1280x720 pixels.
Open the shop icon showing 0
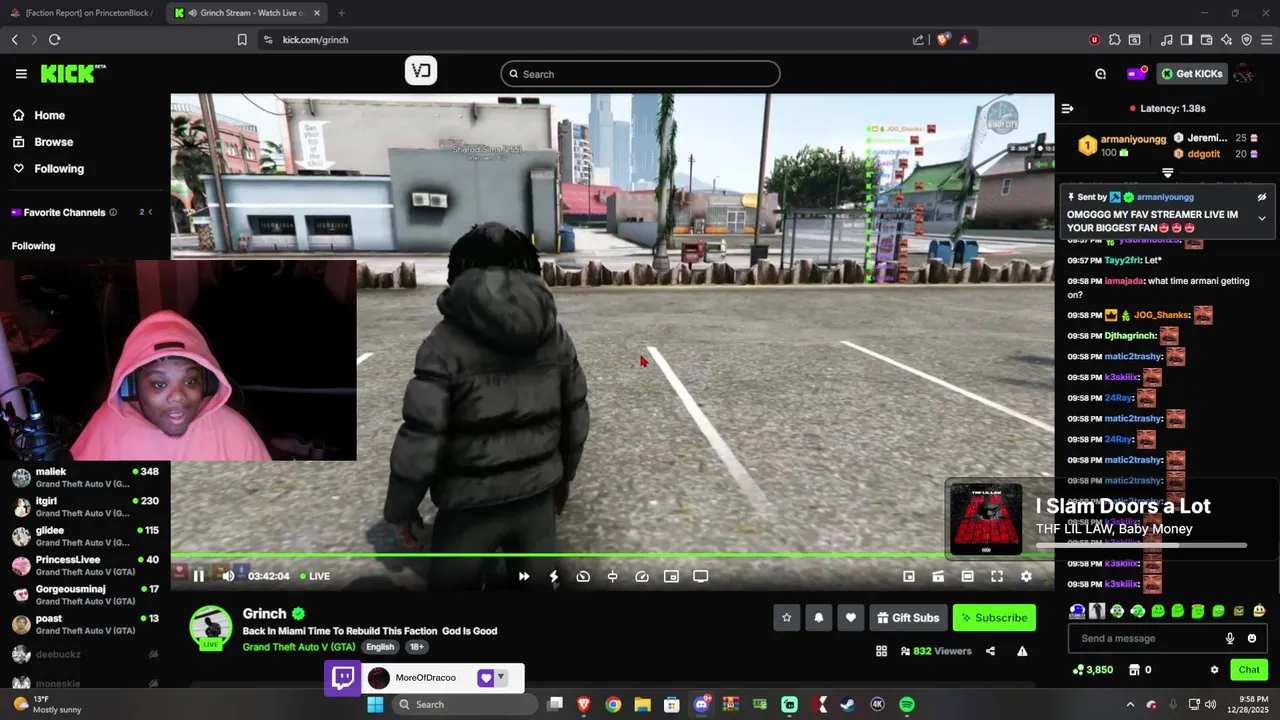pyautogui.click(x=1140, y=670)
